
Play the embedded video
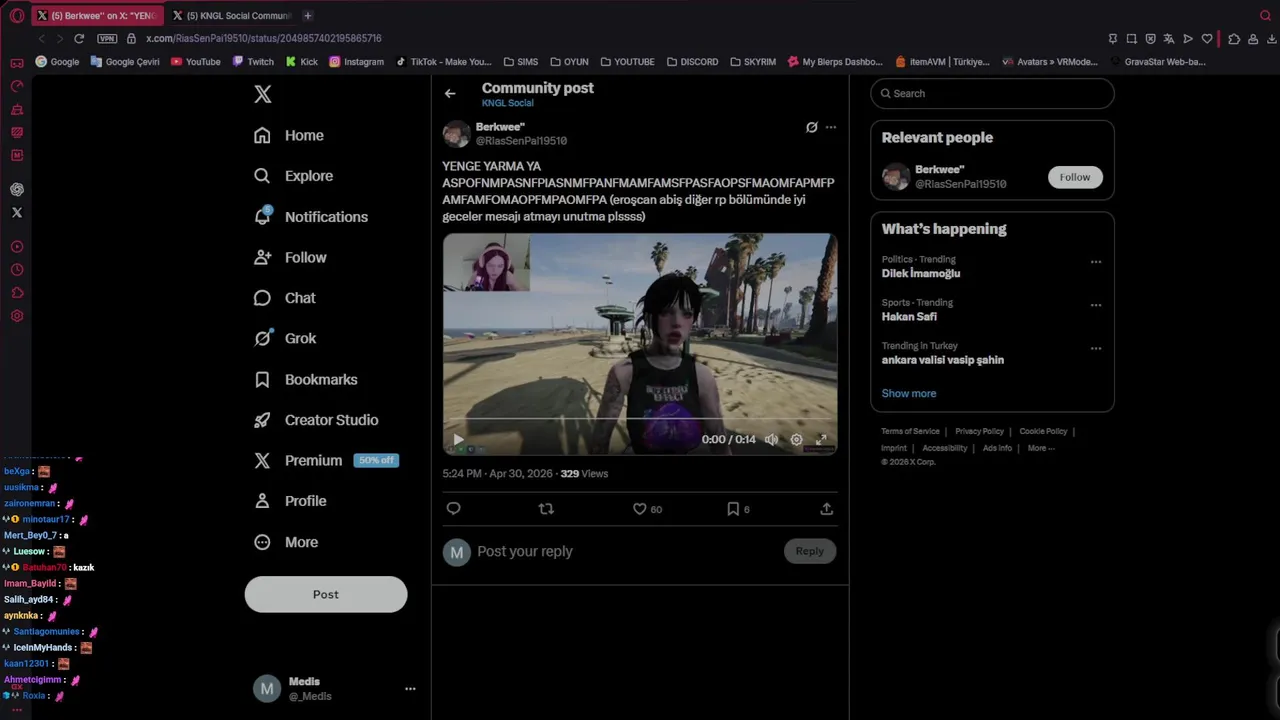point(458,439)
